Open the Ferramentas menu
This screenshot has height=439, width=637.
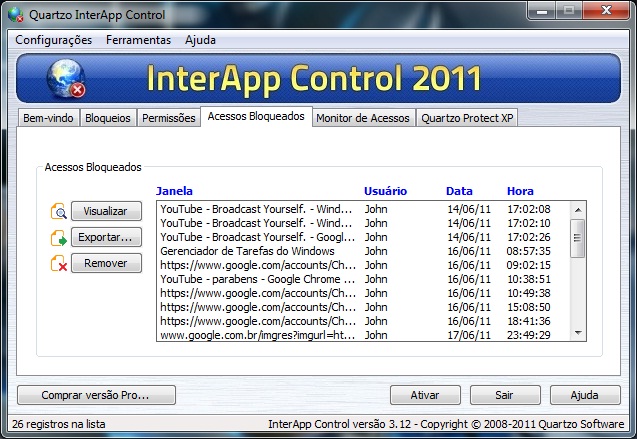coord(138,40)
